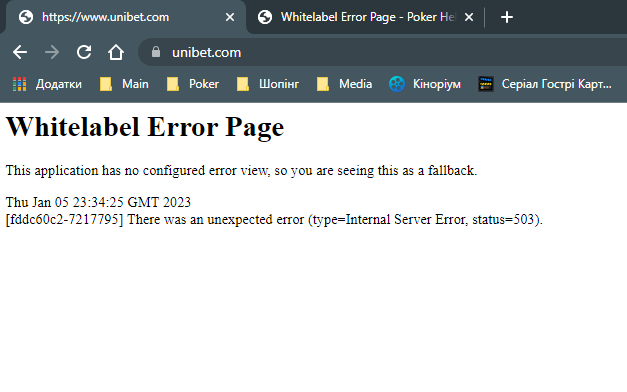627x392 pixels.
Task: Close the https://www.unibet.com tab
Action: coord(230,17)
